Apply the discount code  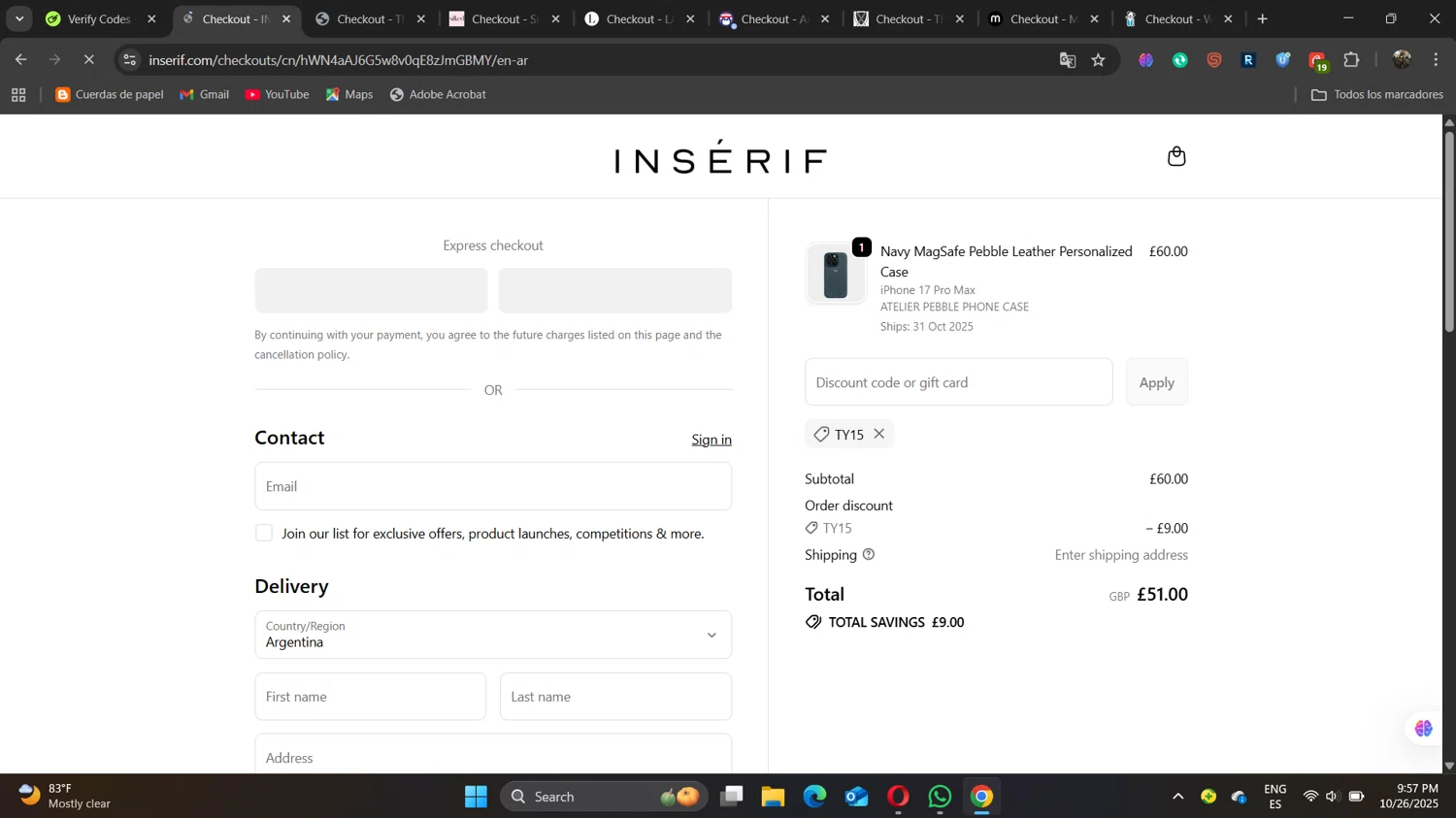(1156, 382)
